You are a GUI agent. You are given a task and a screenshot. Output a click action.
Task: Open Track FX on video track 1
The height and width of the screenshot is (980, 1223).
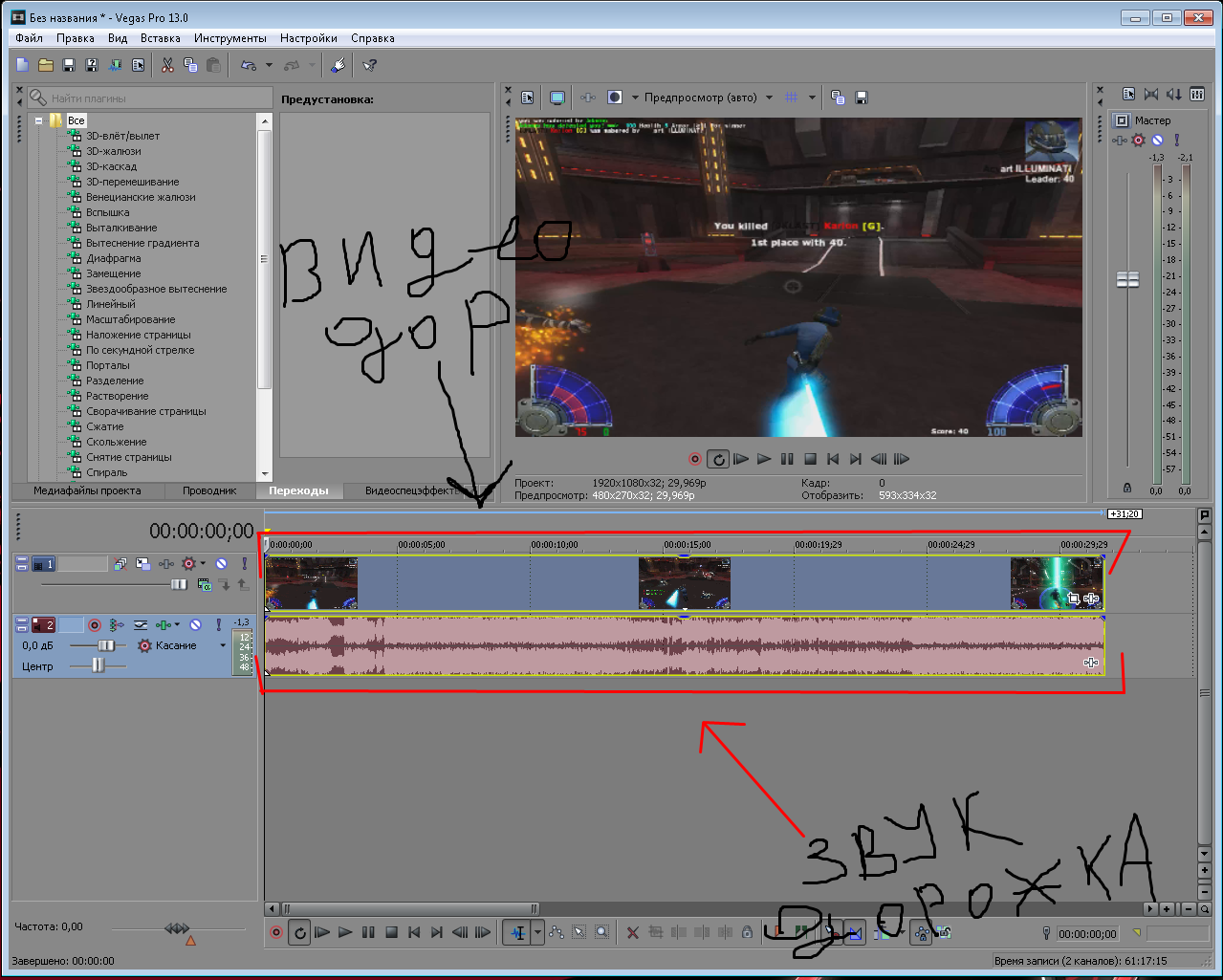click(x=166, y=564)
